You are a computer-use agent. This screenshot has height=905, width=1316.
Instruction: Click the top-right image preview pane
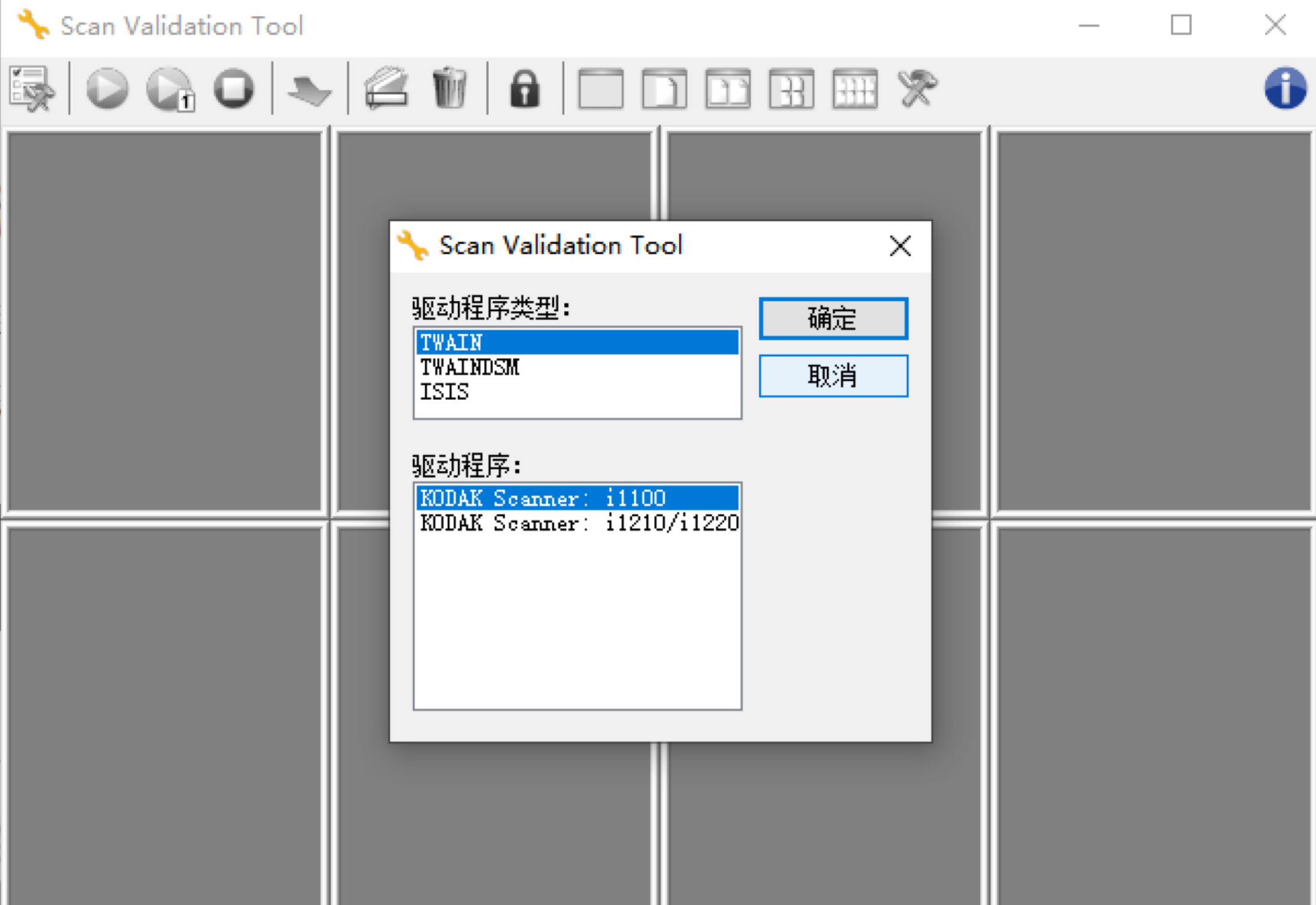pos(1154,321)
